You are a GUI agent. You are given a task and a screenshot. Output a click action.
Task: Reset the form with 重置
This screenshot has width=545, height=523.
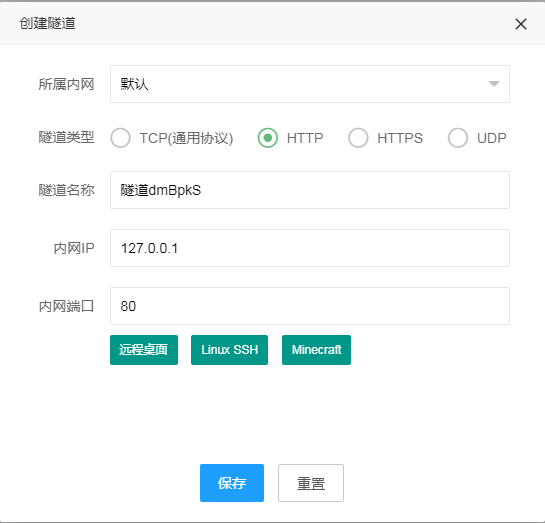tap(311, 483)
